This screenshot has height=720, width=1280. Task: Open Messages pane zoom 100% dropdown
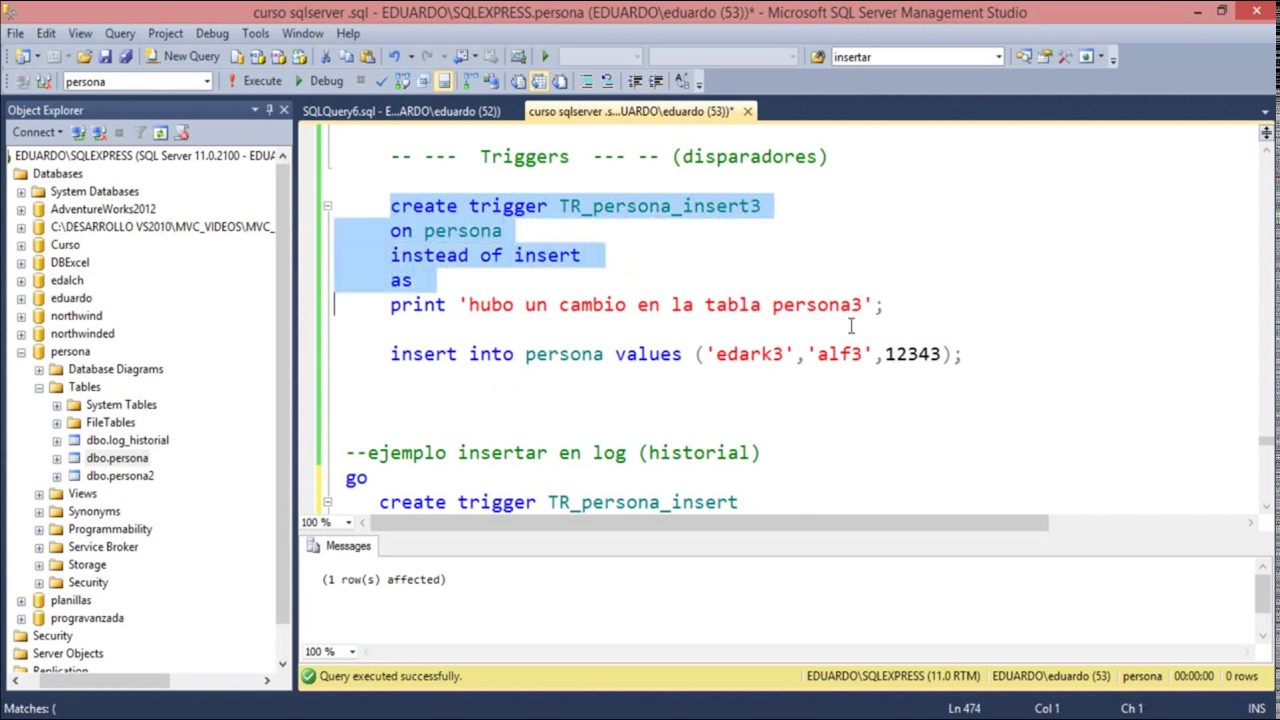click(351, 652)
